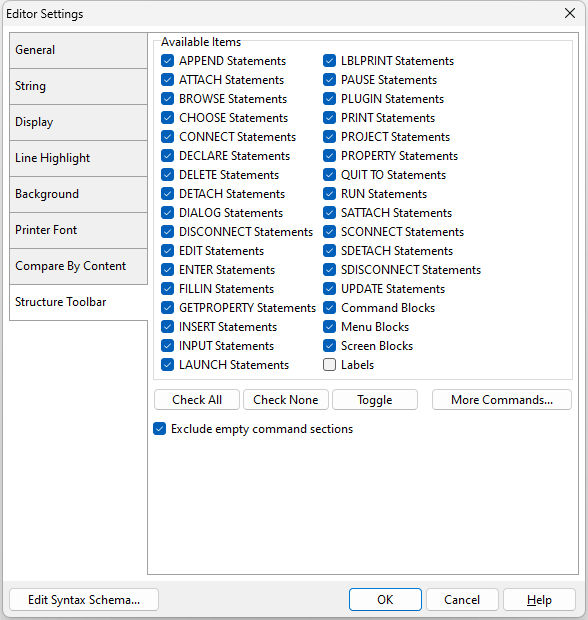
Task: Uncheck Command Blocks checkbox
Action: 329,308
